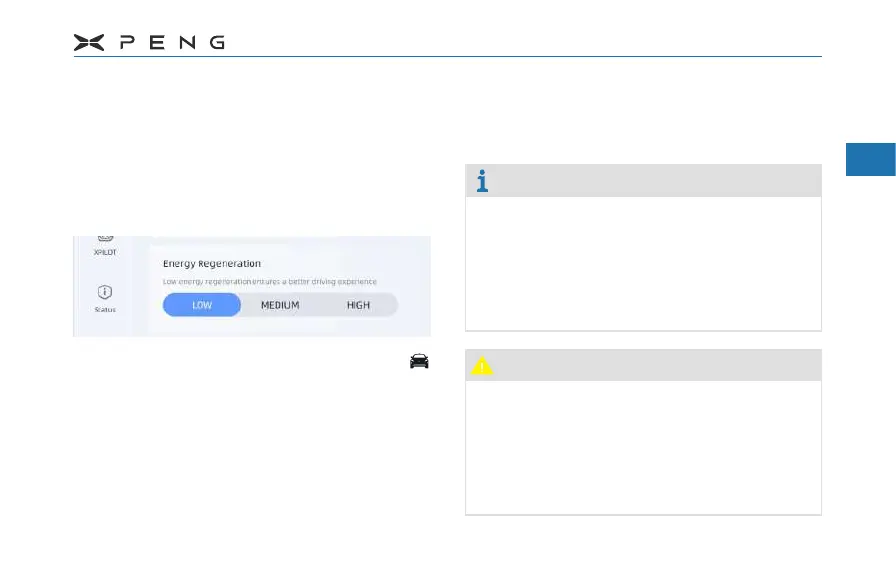
Task: Open XPILOT via its sidebar icon
Action: pyautogui.click(x=105, y=239)
